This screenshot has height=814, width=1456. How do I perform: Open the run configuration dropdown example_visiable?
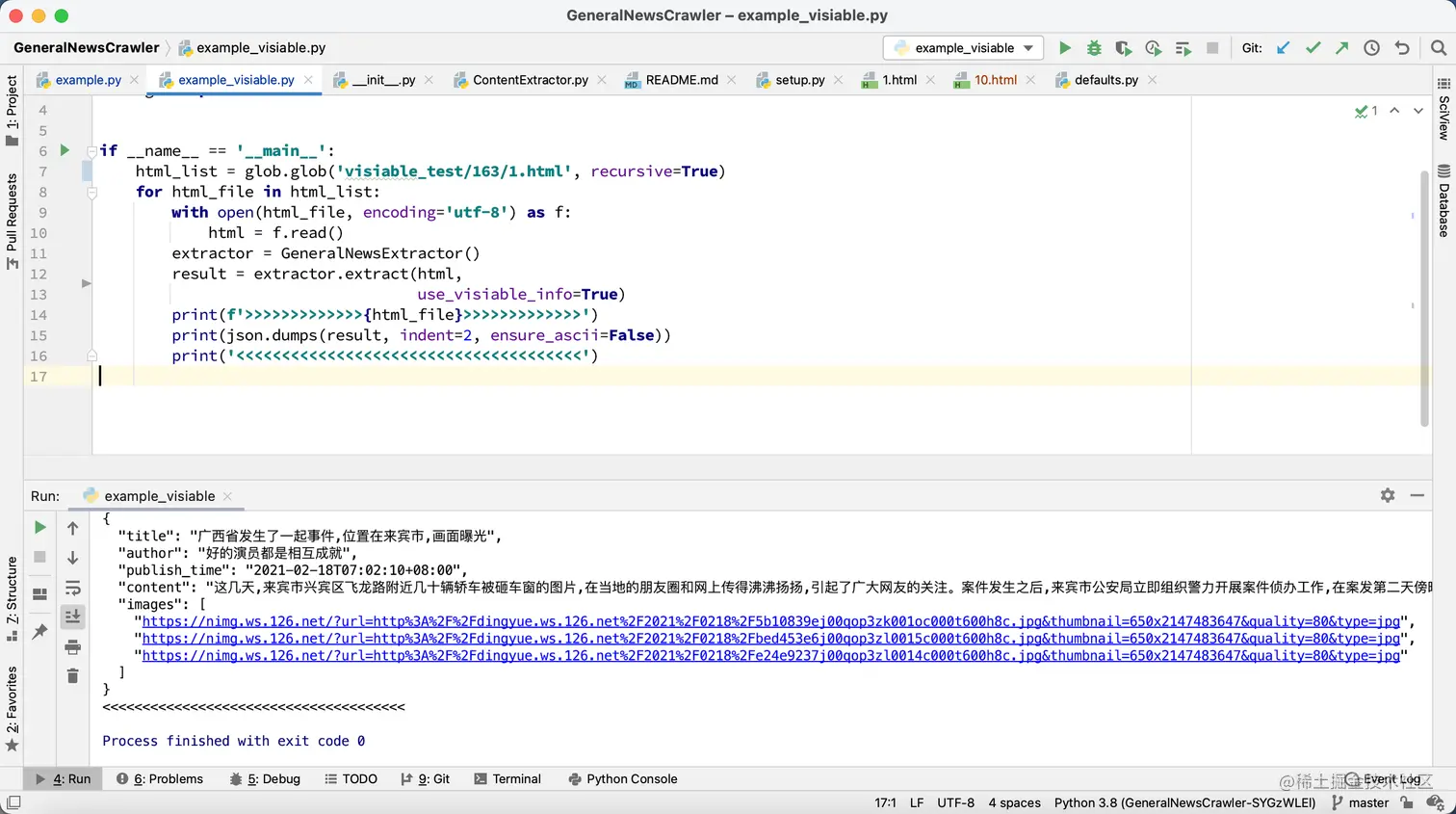click(964, 48)
